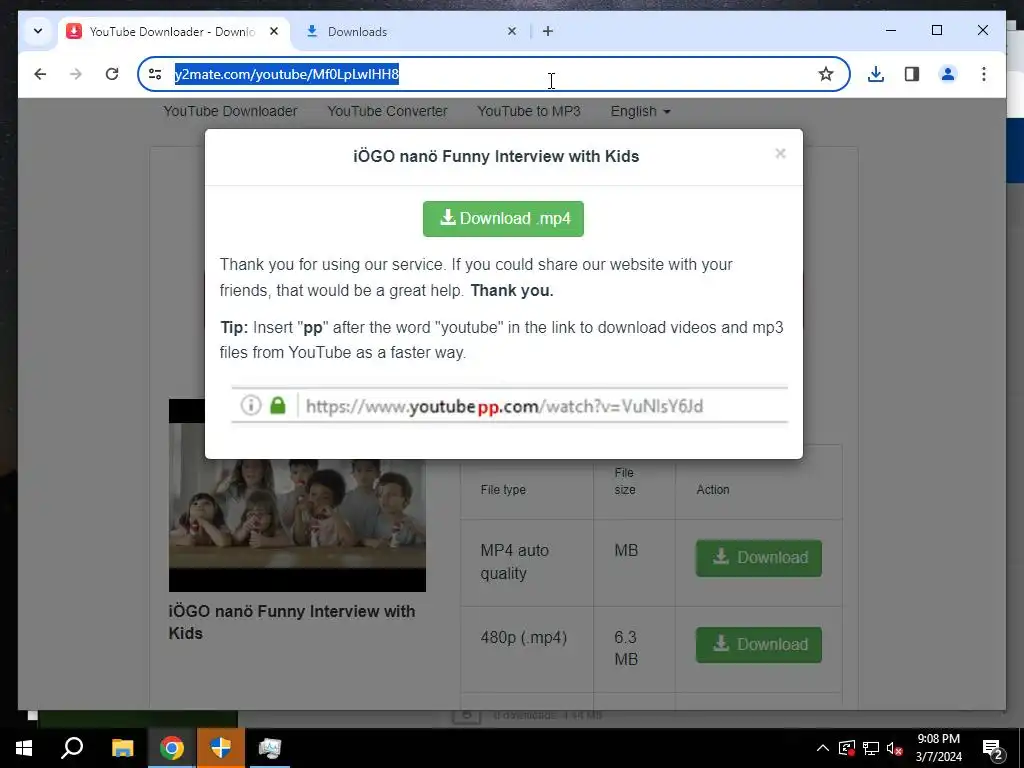This screenshot has height=768, width=1024.
Task: Expand the English language dropdown
Action: pyautogui.click(x=641, y=111)
